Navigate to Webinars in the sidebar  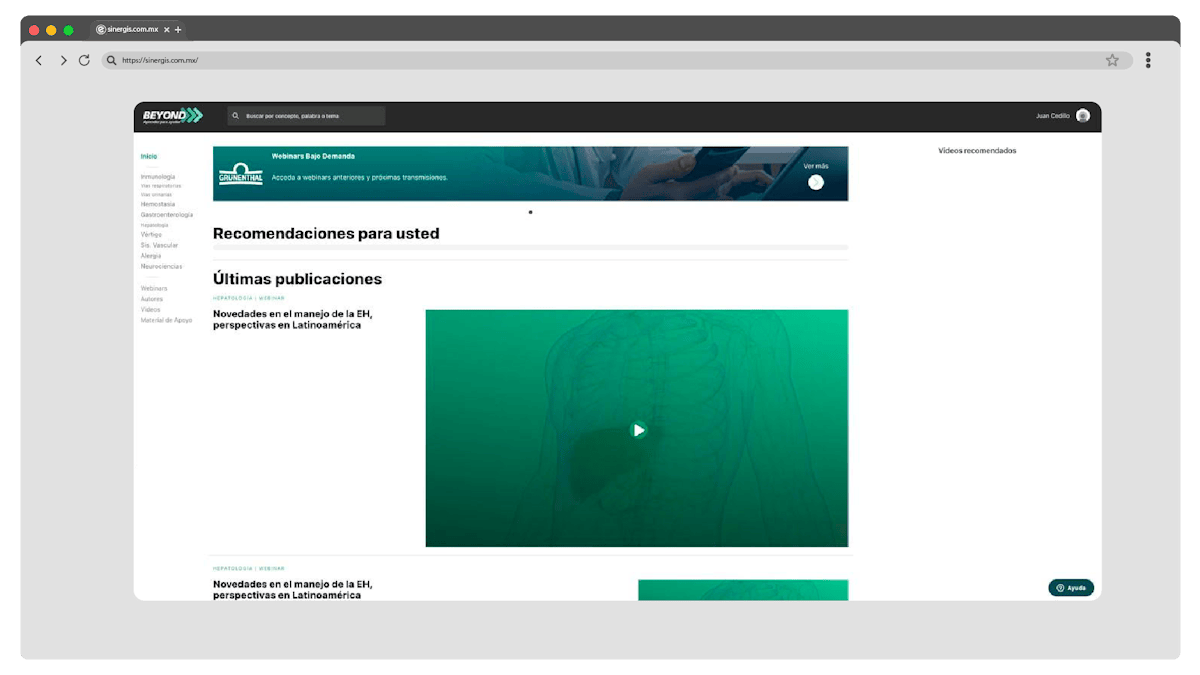pos(156,288)
